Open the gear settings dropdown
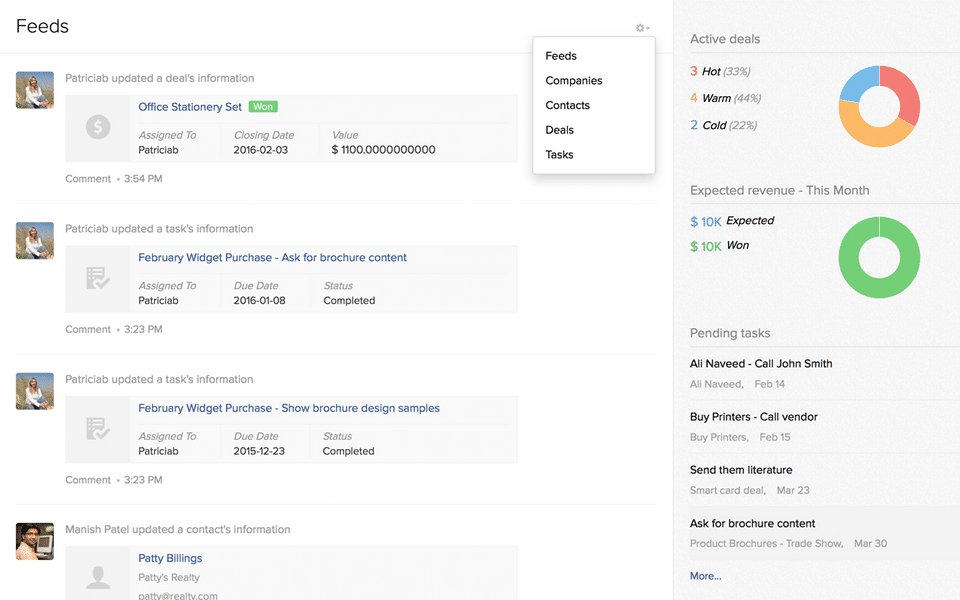This screenshot has width=960, height=600. click(x=642, y=28)
